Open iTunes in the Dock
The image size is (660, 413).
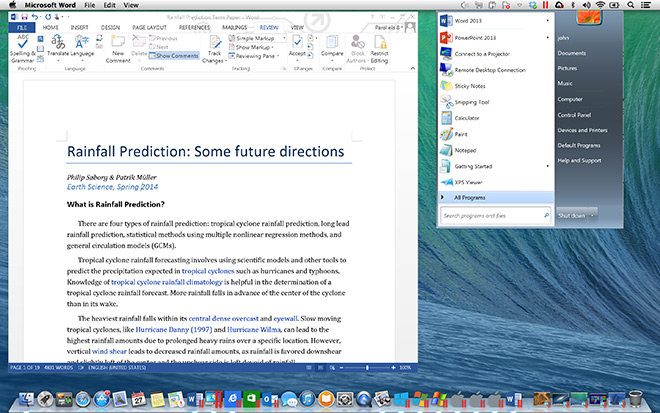pyautogui.click(x=307, y=399)
